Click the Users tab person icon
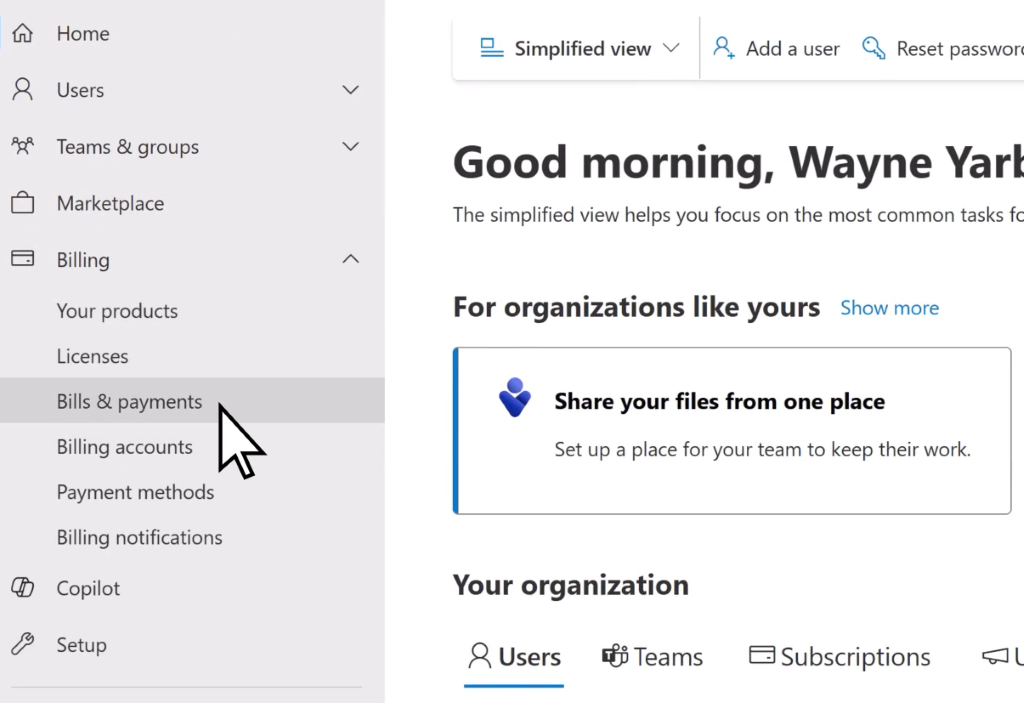This screenshot has height=703, width=1024. [479, 655]
